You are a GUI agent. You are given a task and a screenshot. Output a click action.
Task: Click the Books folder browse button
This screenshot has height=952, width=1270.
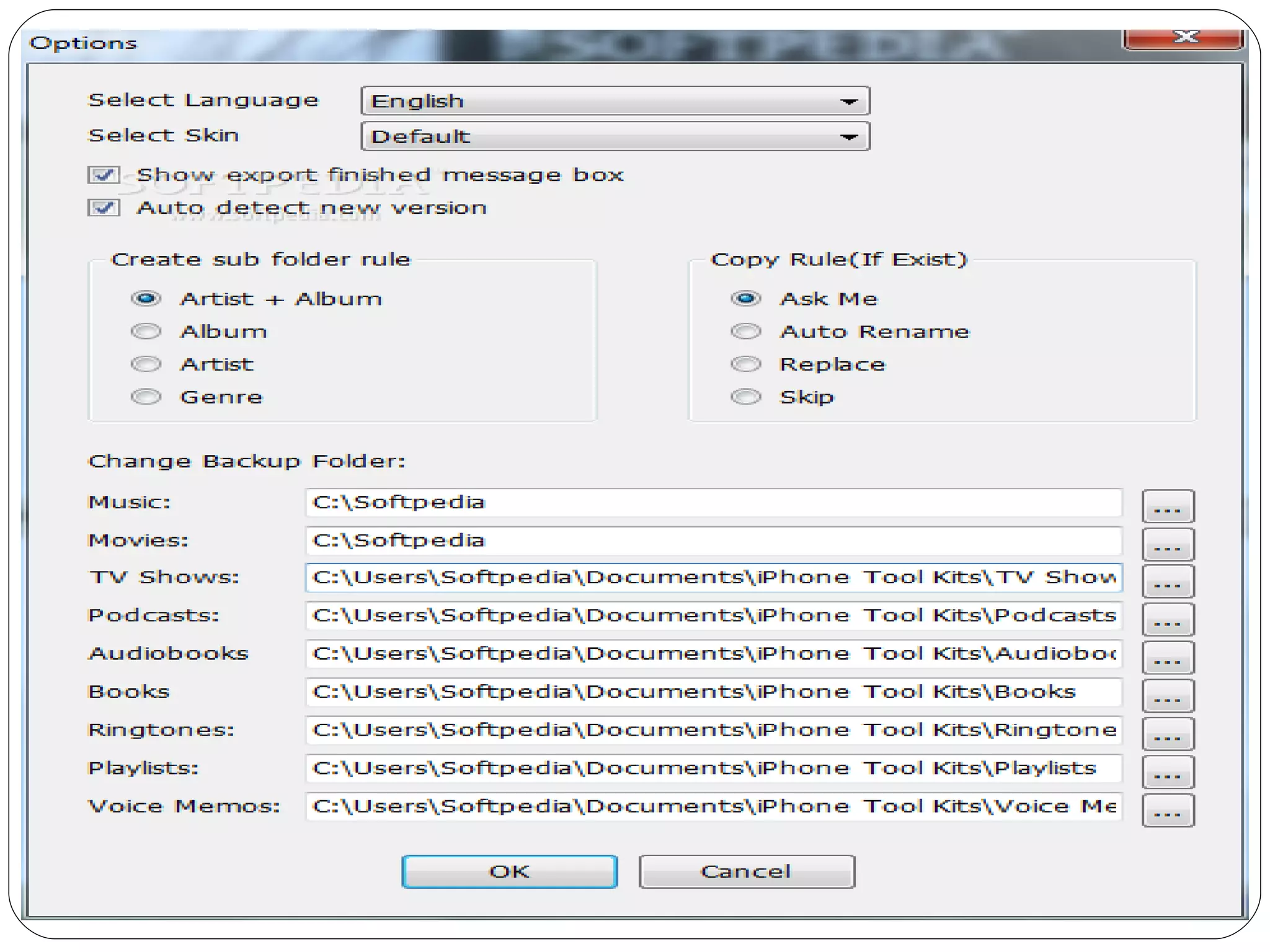(x=1167, y=695)
